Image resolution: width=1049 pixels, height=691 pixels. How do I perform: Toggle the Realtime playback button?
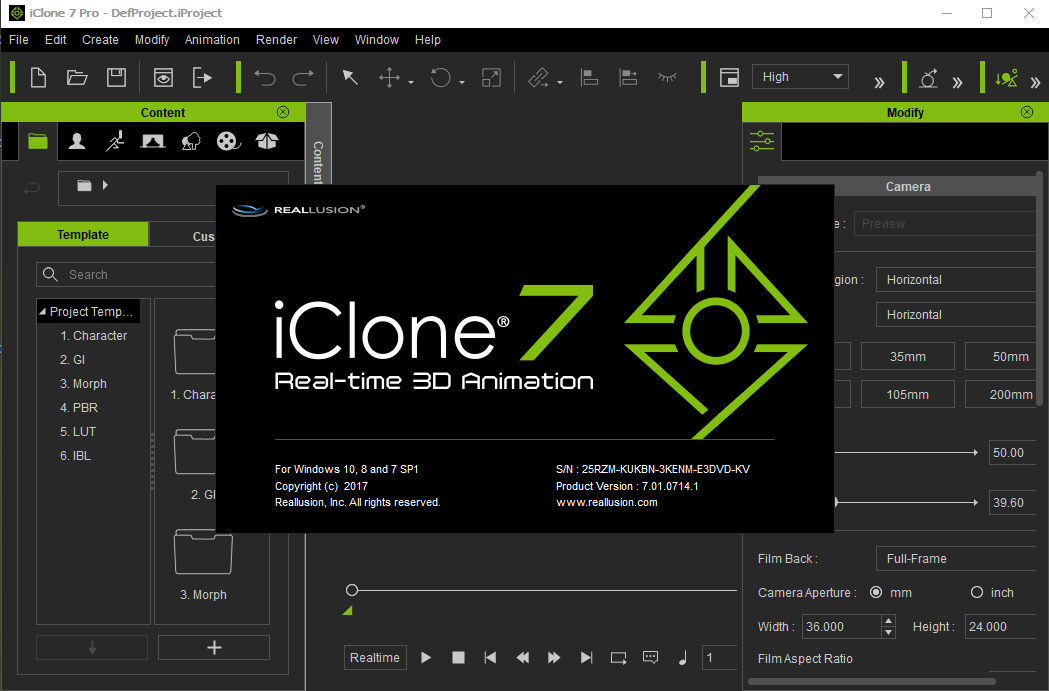375,658
